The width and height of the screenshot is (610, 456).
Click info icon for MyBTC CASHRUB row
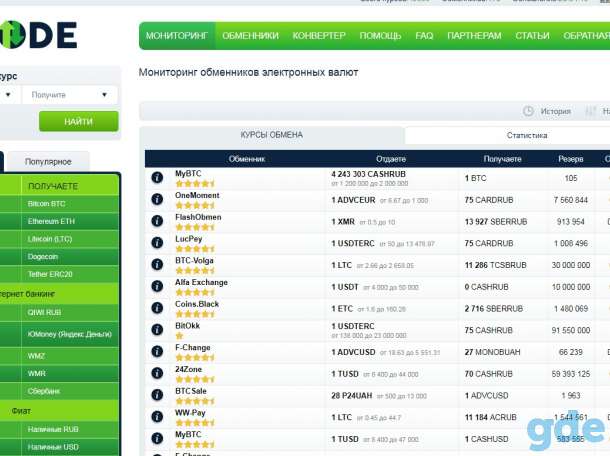157,178
